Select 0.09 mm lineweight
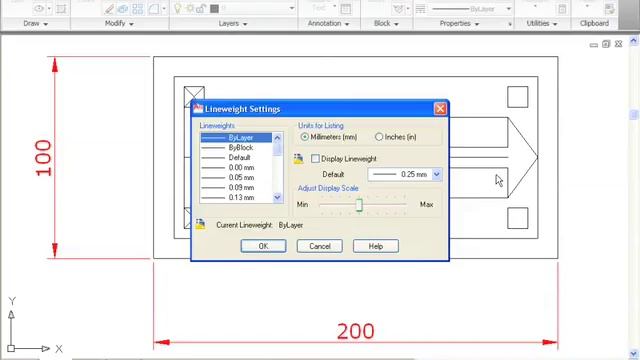Image resolution: width=640 pixels, height=360 pixels. coord(236,187)
